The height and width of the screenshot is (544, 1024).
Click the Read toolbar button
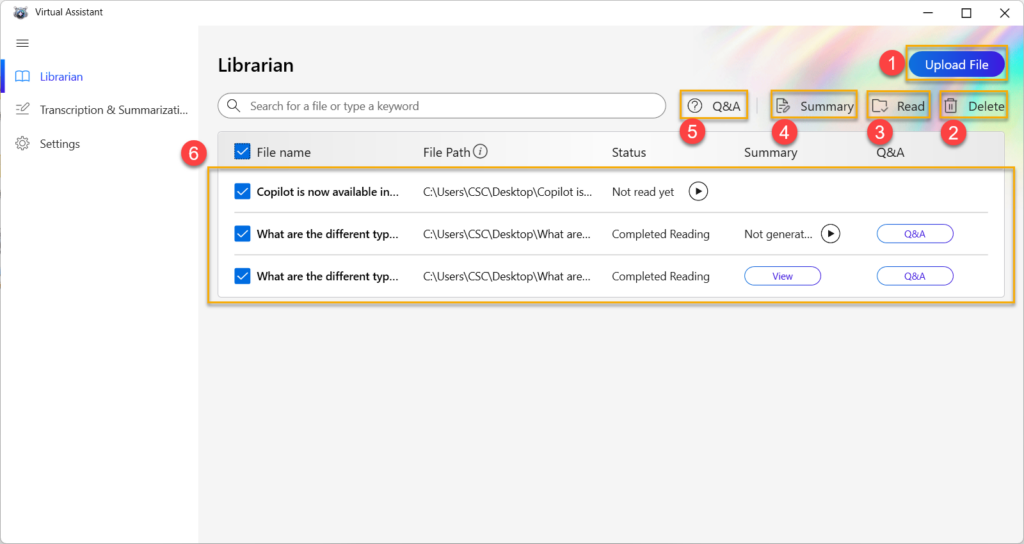pyautogui.click(x=899, y=106)
